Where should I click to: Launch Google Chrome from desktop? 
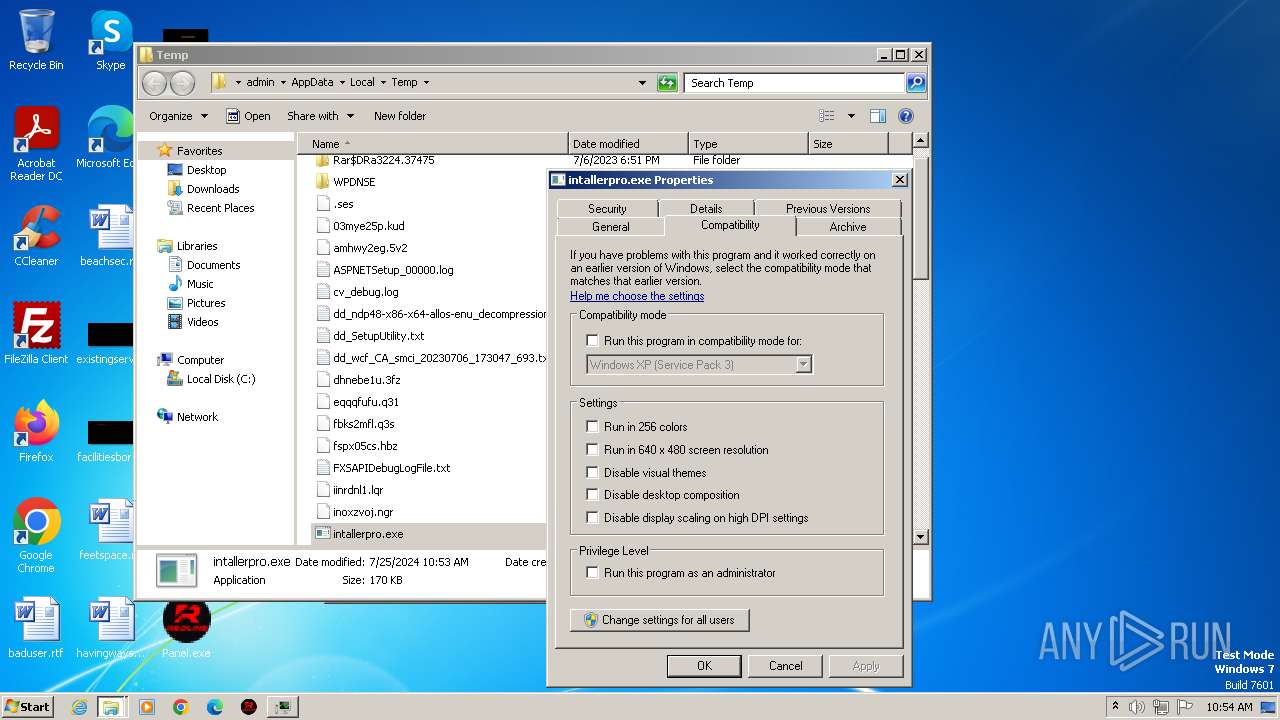[x=36, y=536]
